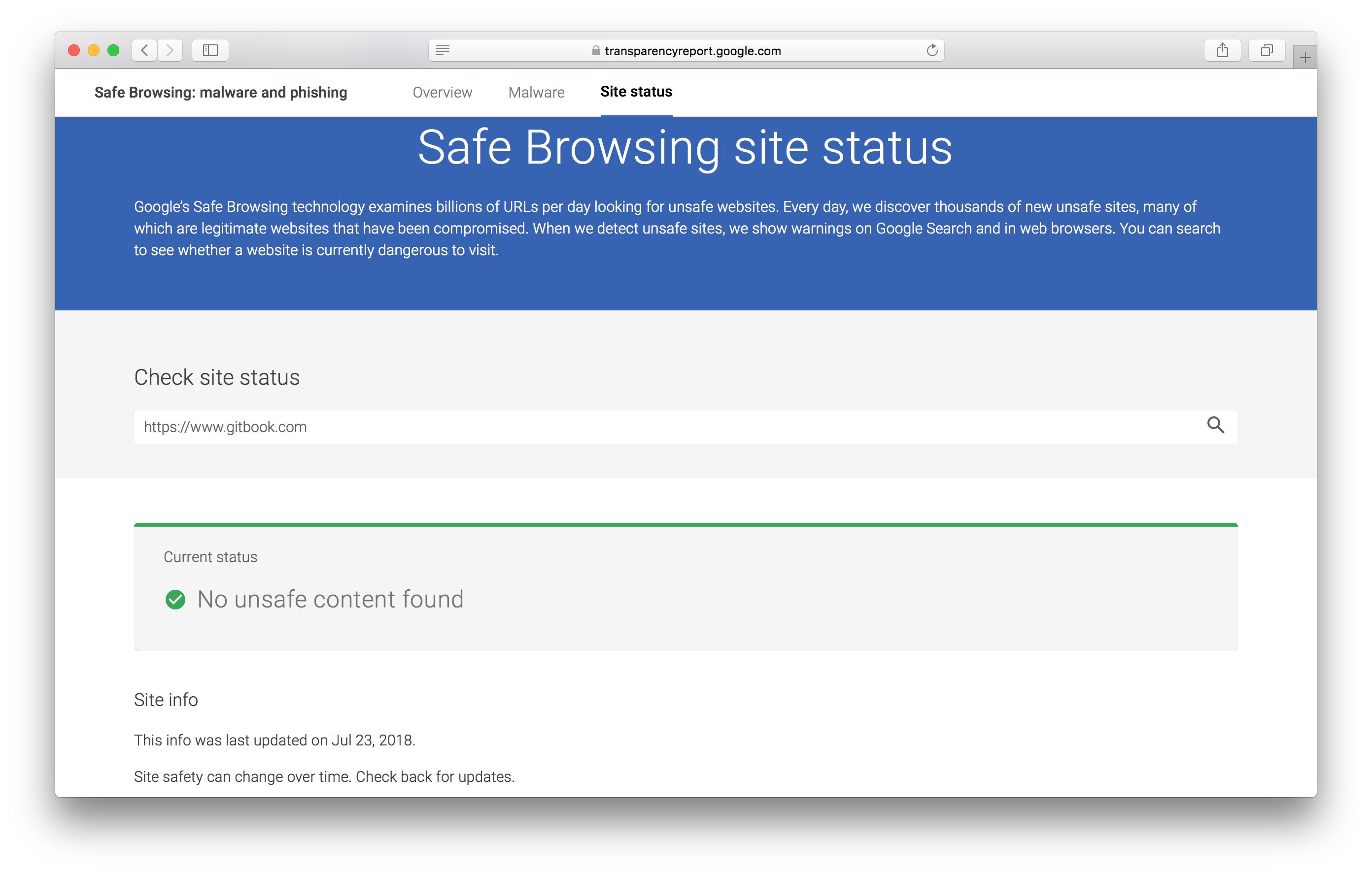The image size is (1372, 876).
Task: Show all tabs overview icon
Action: pos(1266,50)
